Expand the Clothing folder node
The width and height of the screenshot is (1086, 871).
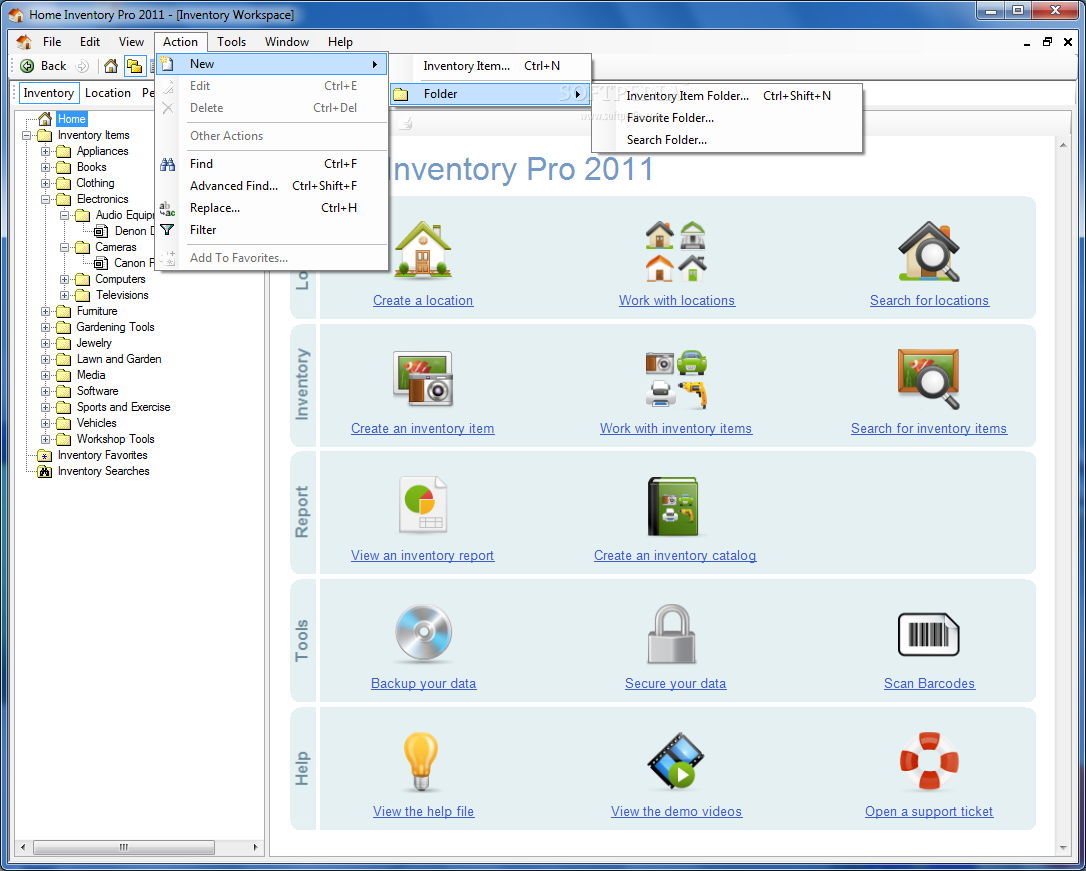pyautogui.click(x=45, y=183)
